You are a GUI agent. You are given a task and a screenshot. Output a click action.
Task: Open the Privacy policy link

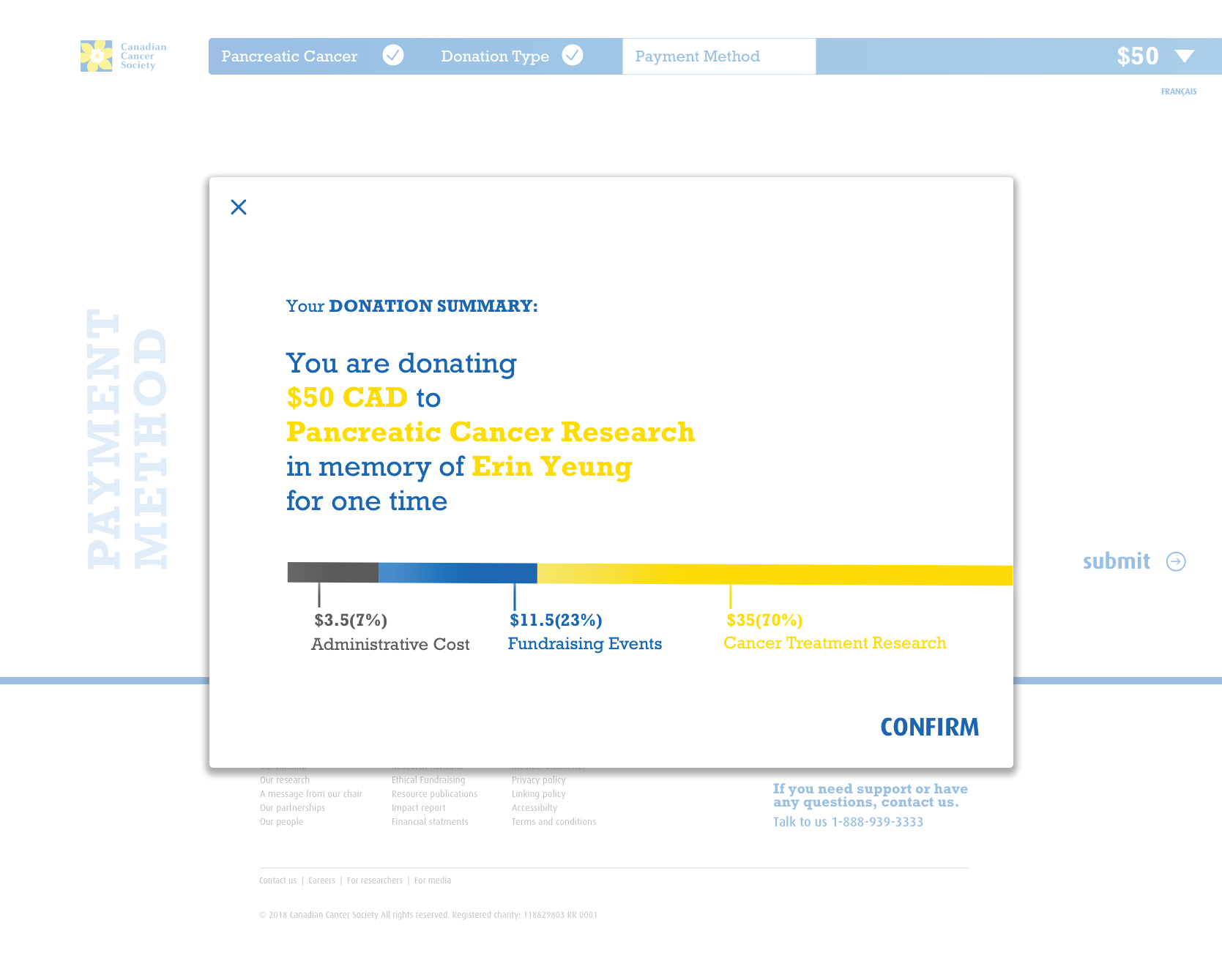[538, 780]
